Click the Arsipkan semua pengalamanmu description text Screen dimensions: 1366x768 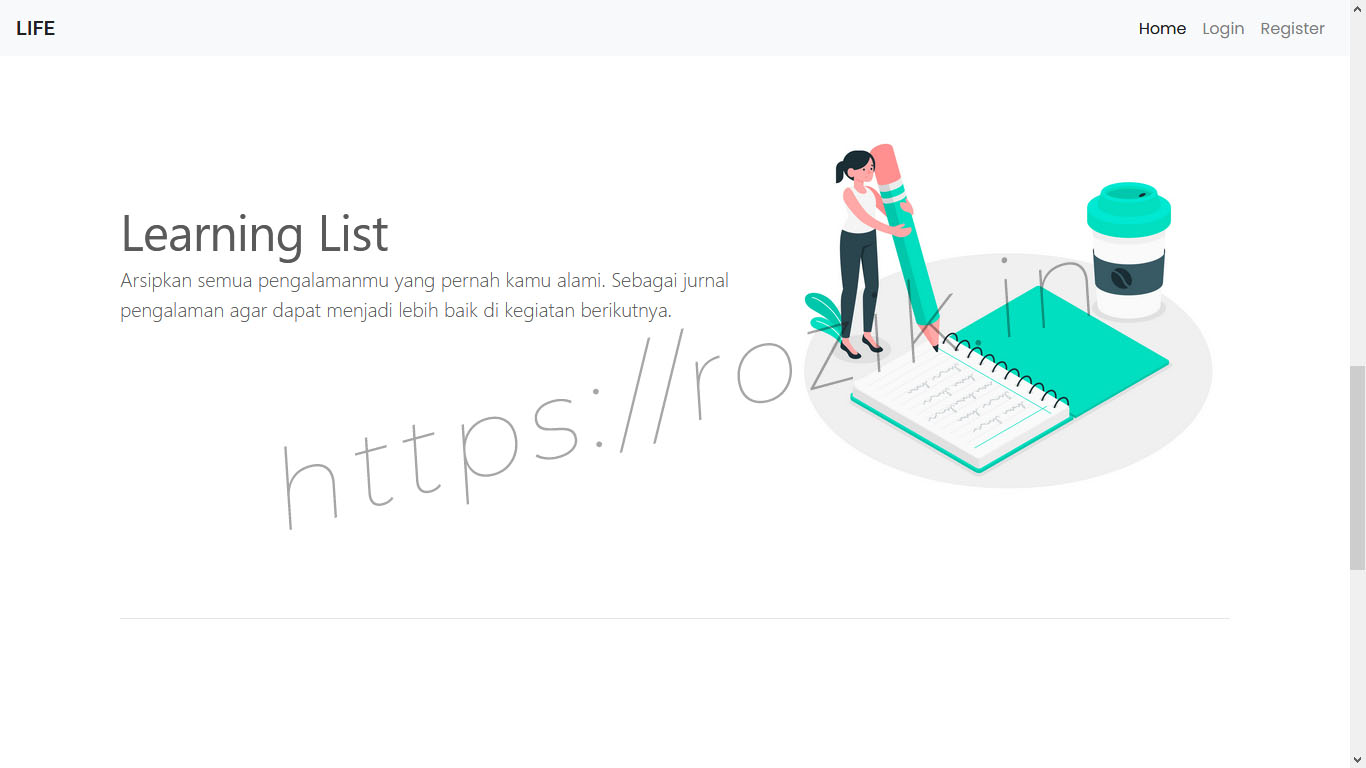point(425,295)
